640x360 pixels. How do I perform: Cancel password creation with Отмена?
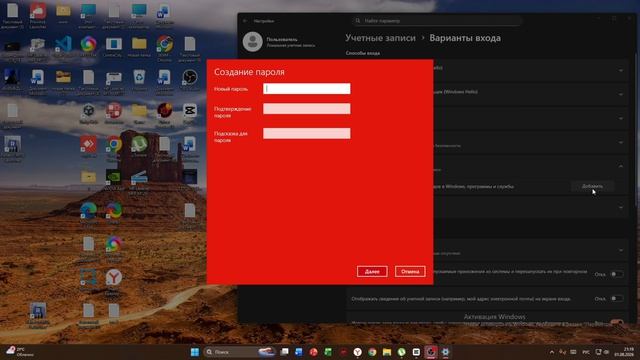point(410,271)
